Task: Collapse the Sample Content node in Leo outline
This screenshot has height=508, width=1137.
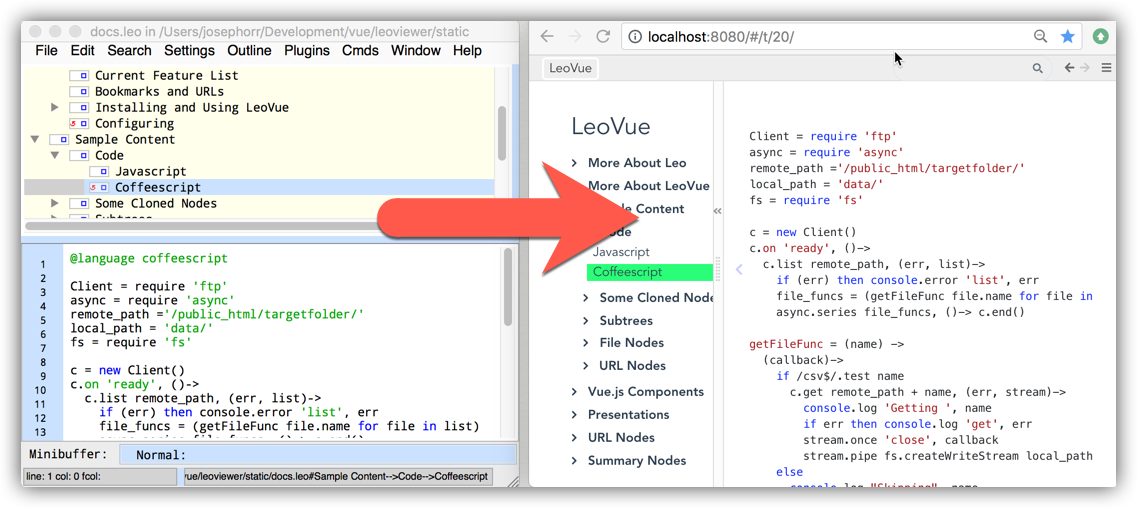Action: pos(34,139)
